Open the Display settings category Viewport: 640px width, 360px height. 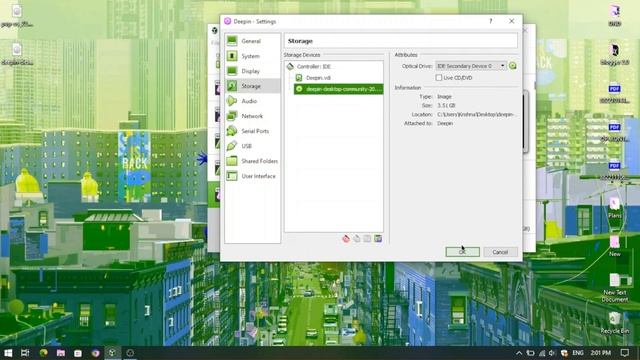point(252,71)
